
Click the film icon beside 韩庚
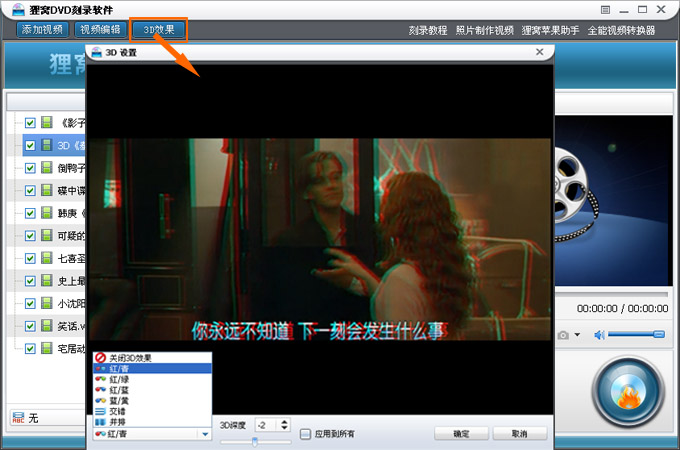click(47, 213)
